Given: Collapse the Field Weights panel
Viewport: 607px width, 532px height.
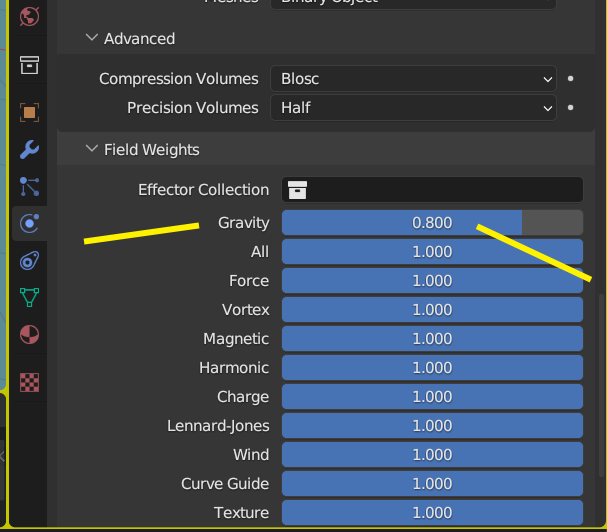Looking at the screenshot, I should pos(92,149).
